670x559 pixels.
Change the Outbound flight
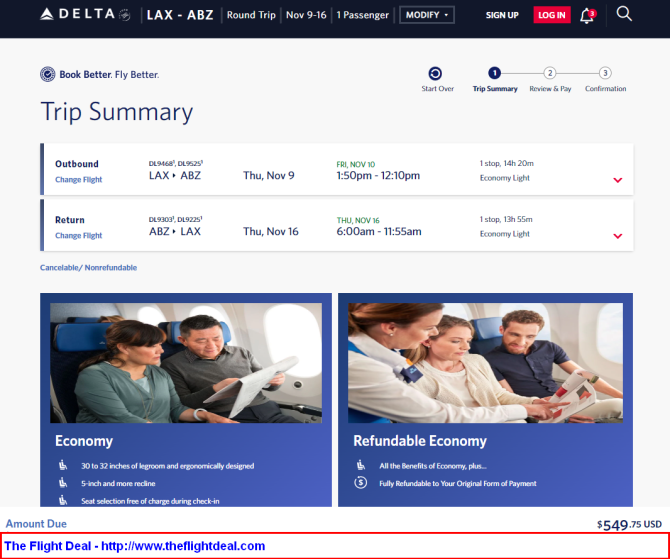(x=79, y=179)
